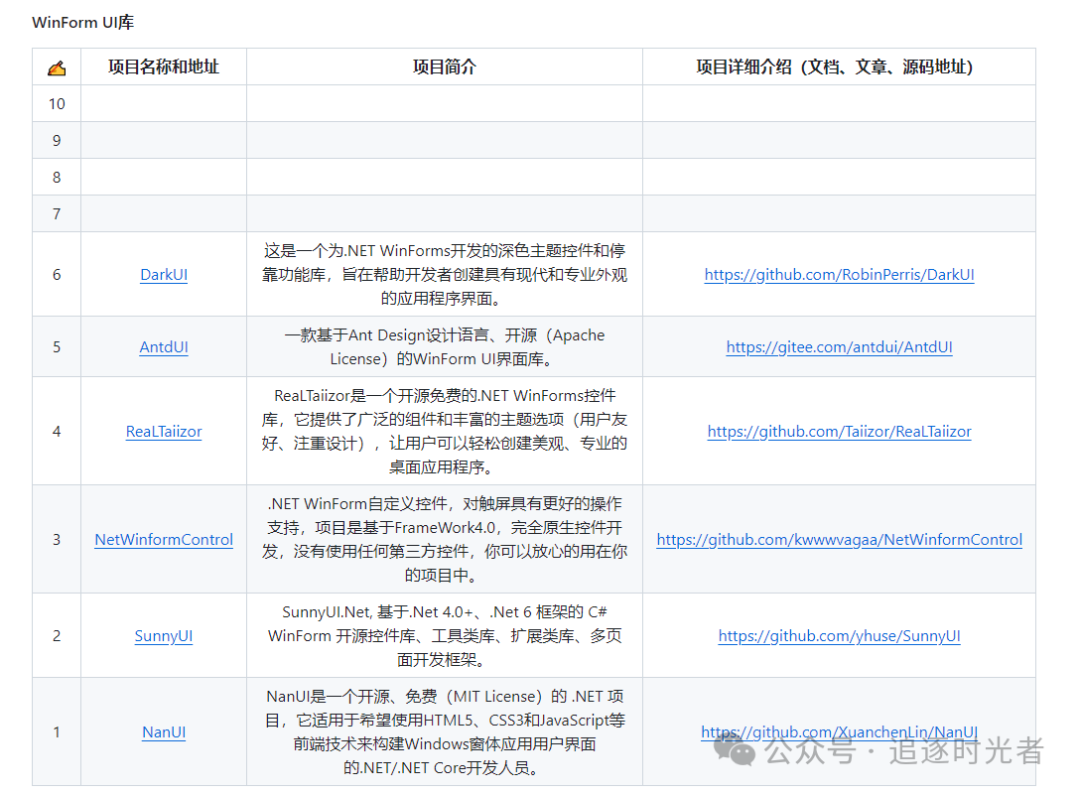The width and height of the screenshot is (1080, 794).
Task: Select the 项目名称和地址 column header
Action: pos(163,67)
